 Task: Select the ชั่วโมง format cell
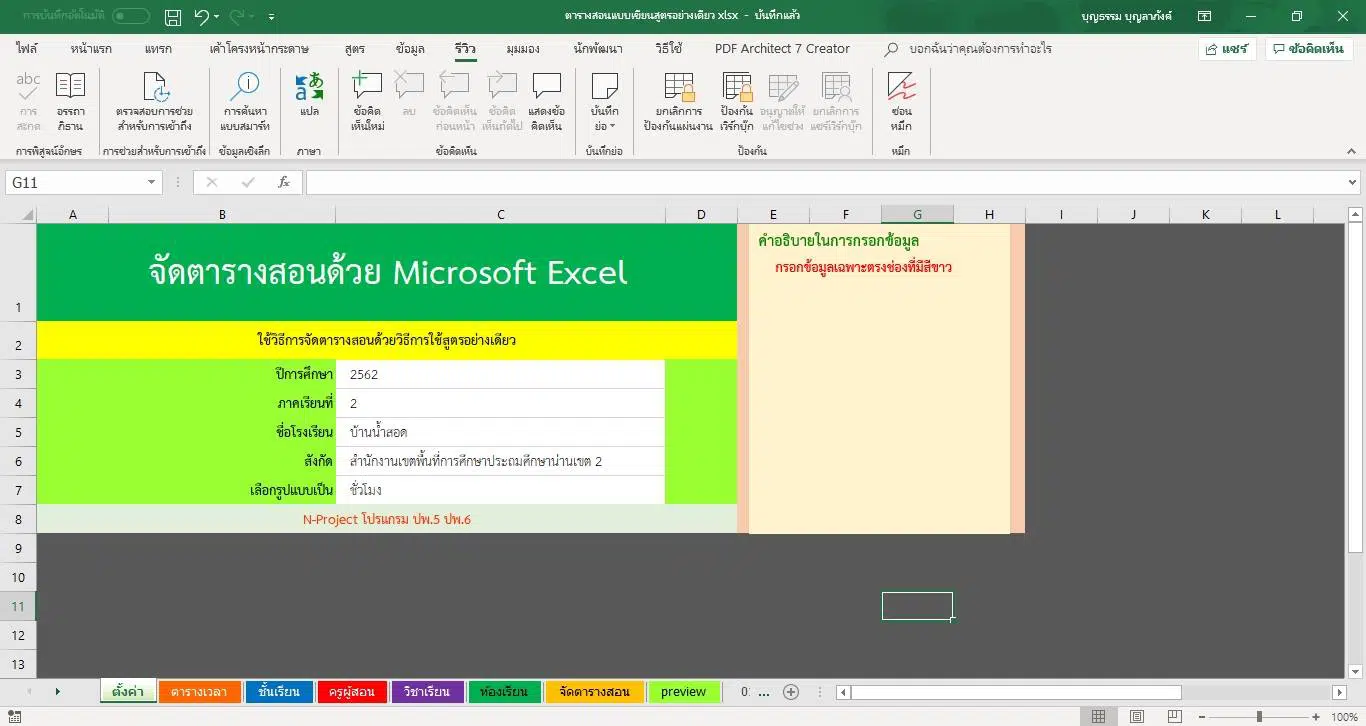pos(500,490)
